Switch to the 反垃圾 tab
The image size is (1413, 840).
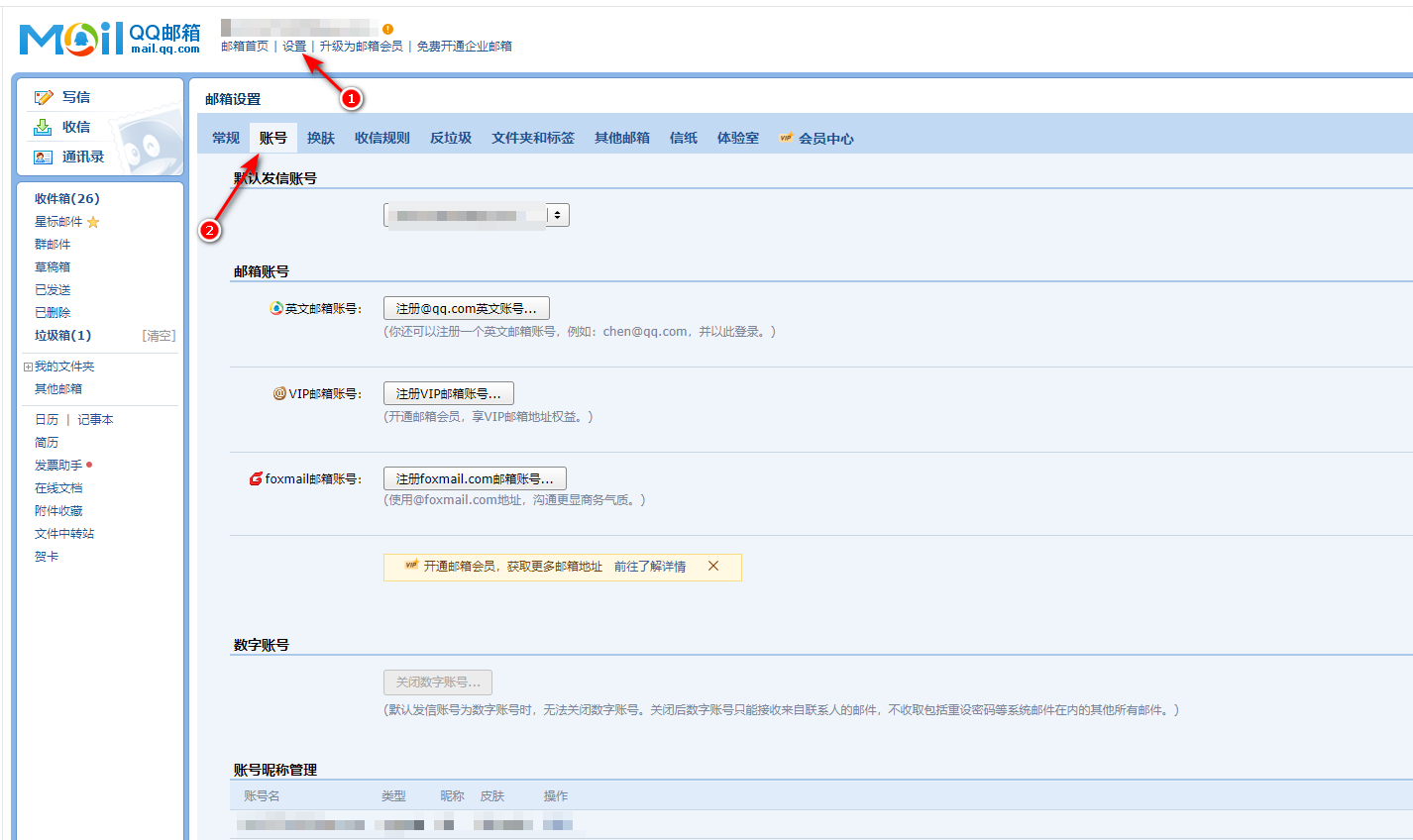coord(451,138)
